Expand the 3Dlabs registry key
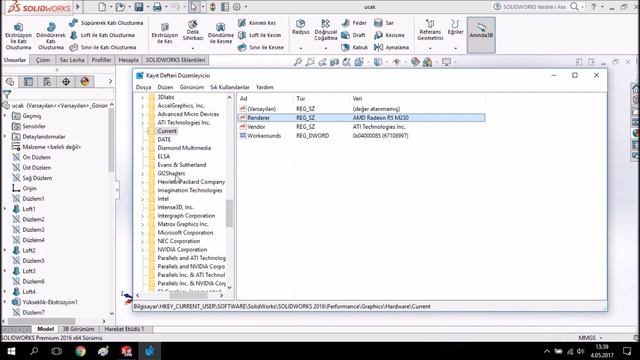Viewport: 640px width, 360px height. [142, 98]
